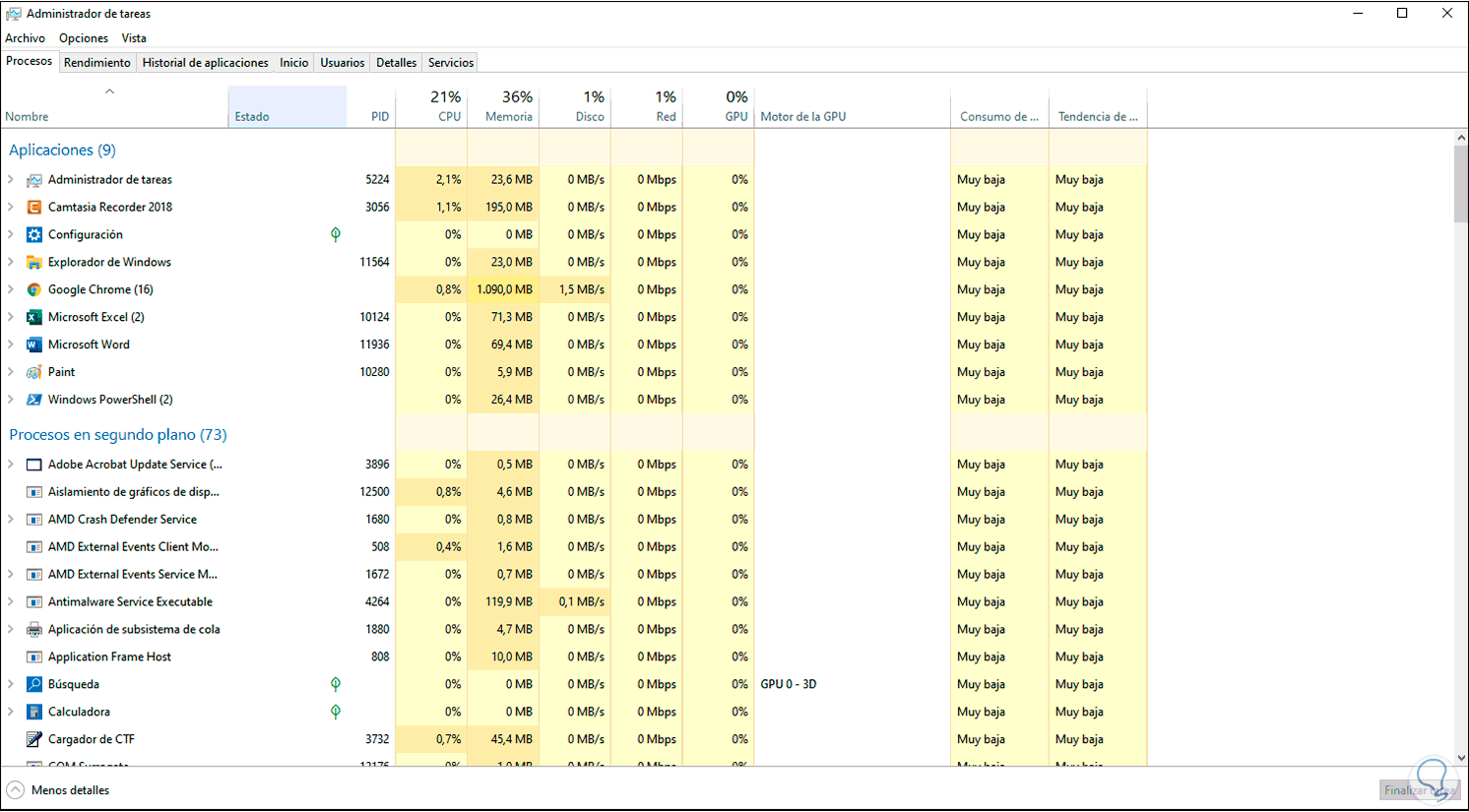1469x812 pixels.
Task: Click the Cargador de CTF icon
Action: 34,740
